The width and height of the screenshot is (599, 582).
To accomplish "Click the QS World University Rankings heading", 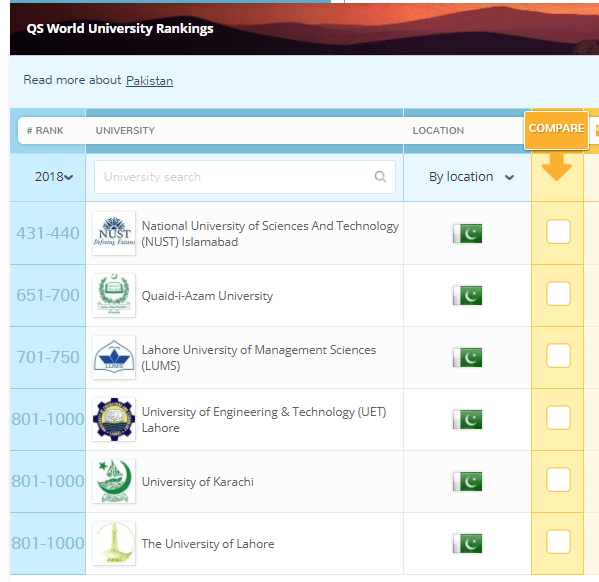I will [x=120, y=29].
